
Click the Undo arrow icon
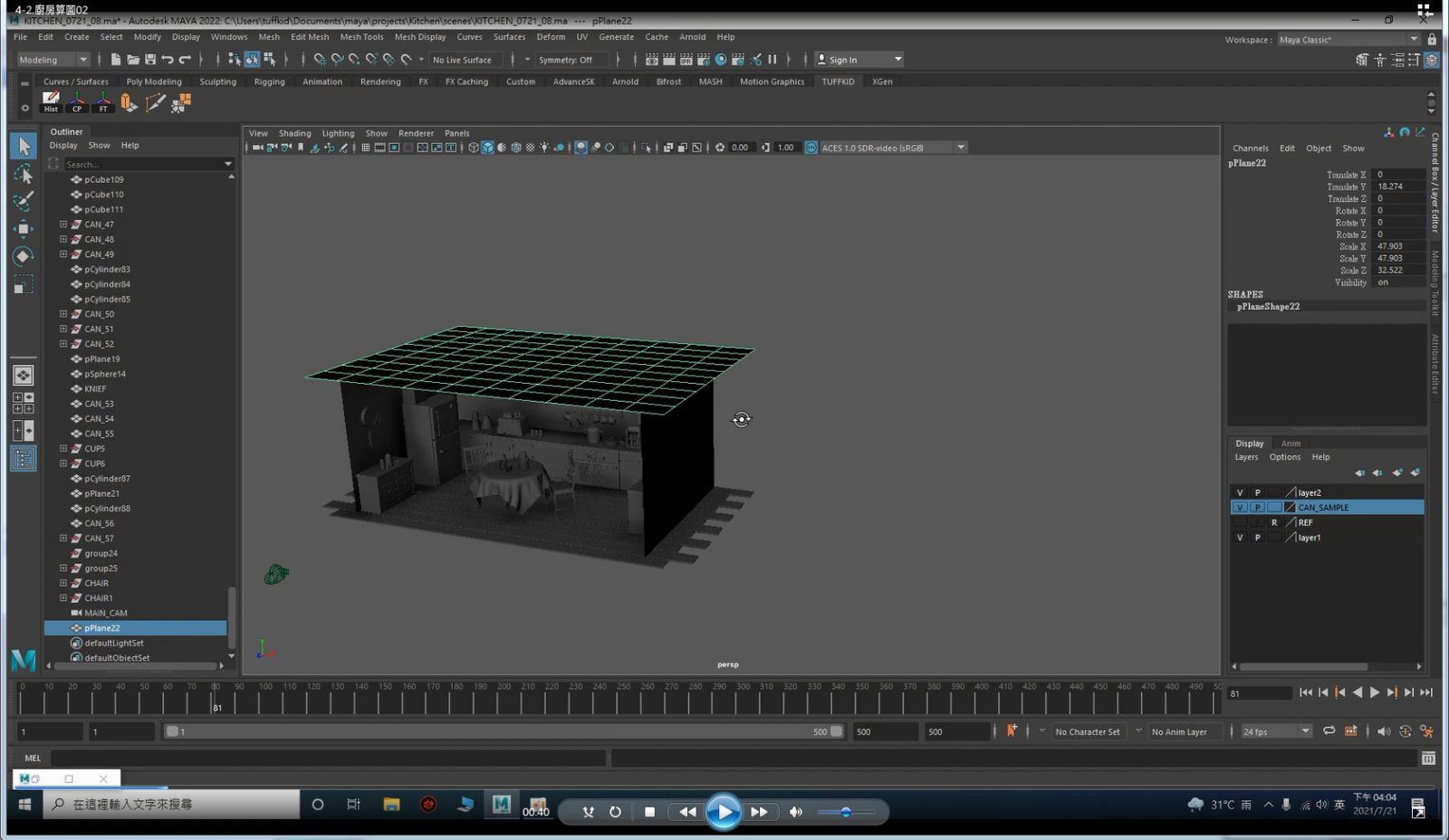point(168,60)
